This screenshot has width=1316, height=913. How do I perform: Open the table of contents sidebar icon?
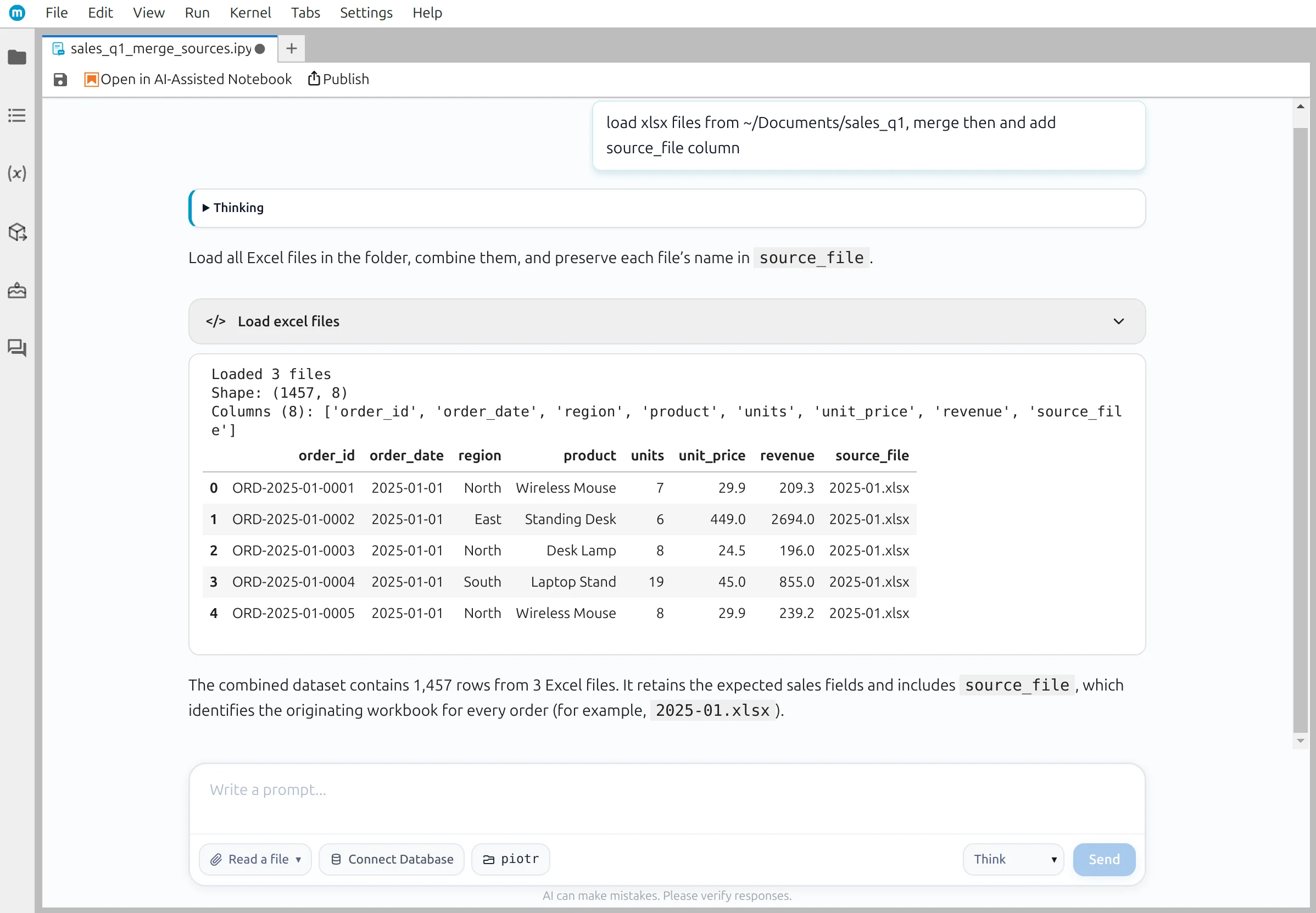point(17,115)
